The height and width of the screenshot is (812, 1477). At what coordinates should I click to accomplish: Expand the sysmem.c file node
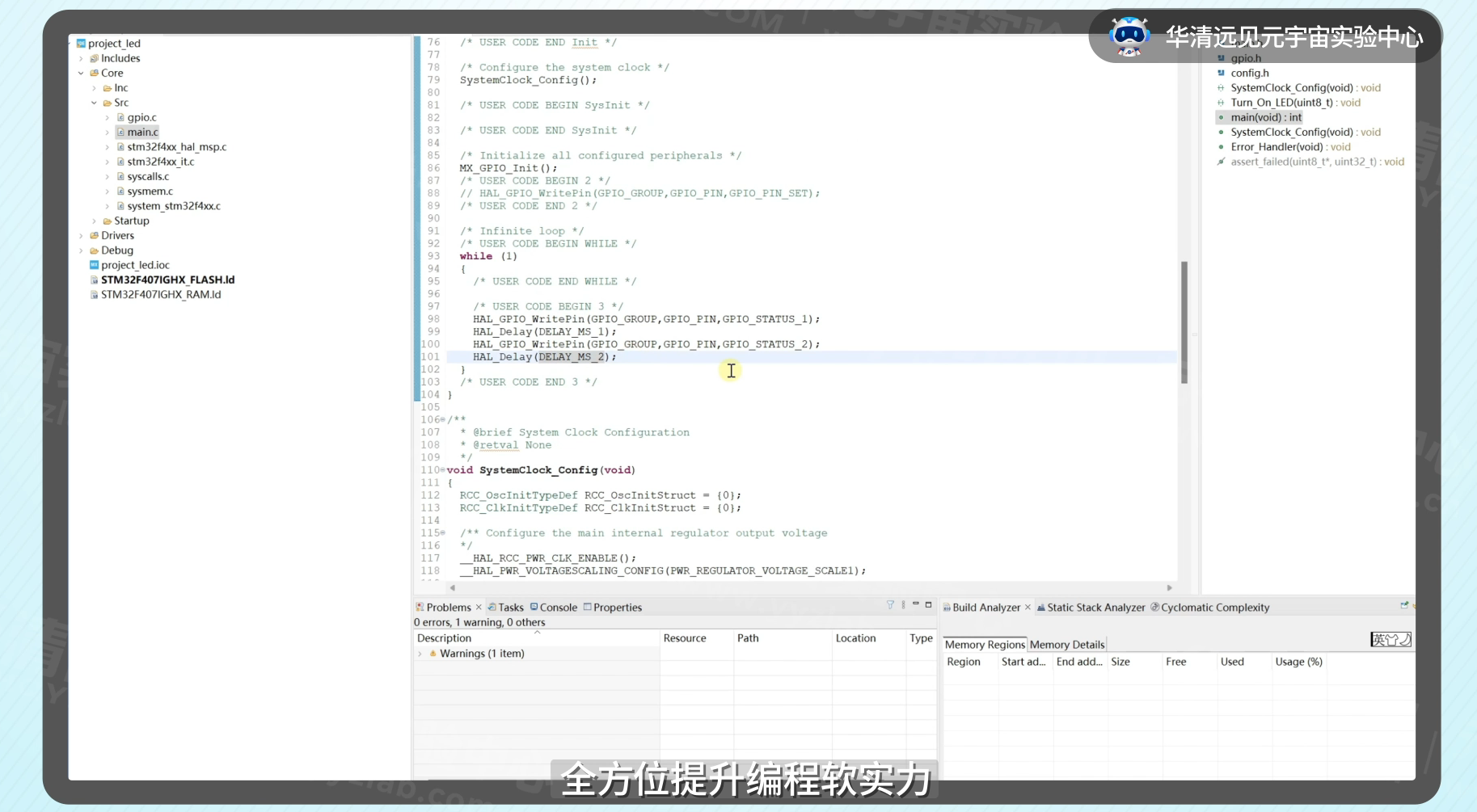tap(107, 191)
